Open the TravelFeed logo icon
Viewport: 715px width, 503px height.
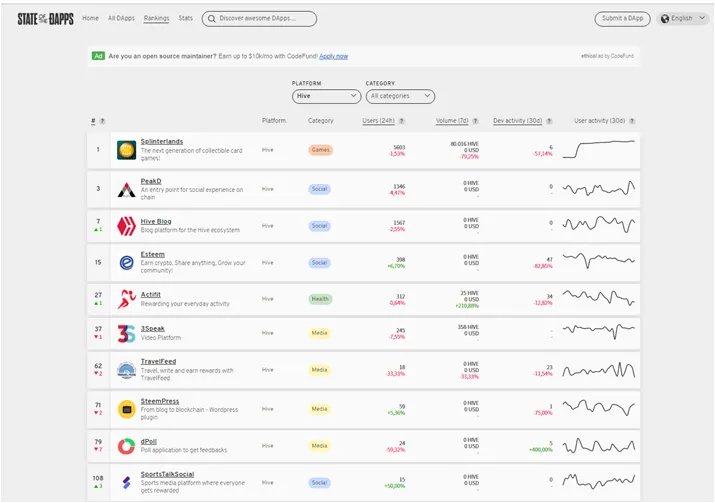(x=126, y=370)
